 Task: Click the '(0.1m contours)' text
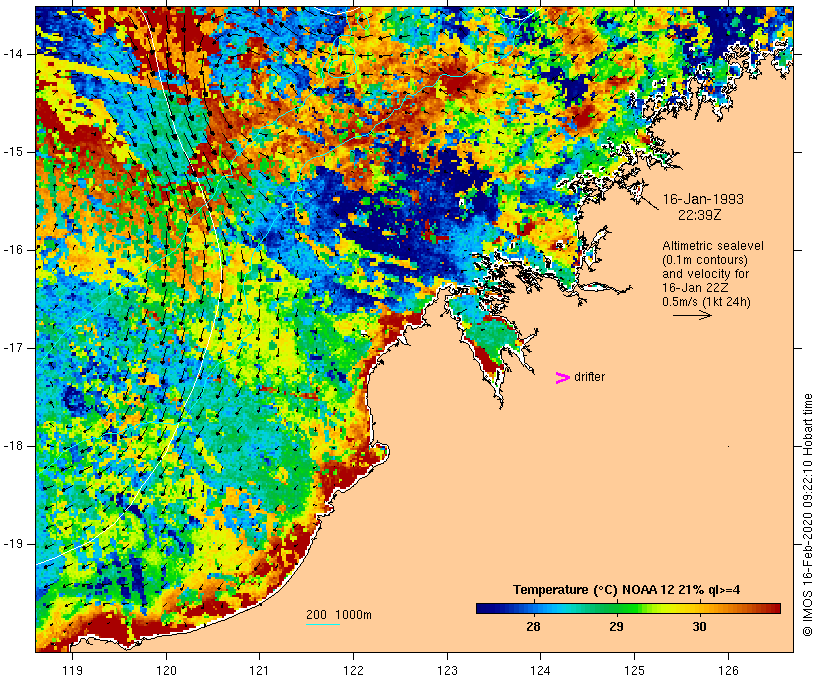pyautogui.click(x=705, y=260)
